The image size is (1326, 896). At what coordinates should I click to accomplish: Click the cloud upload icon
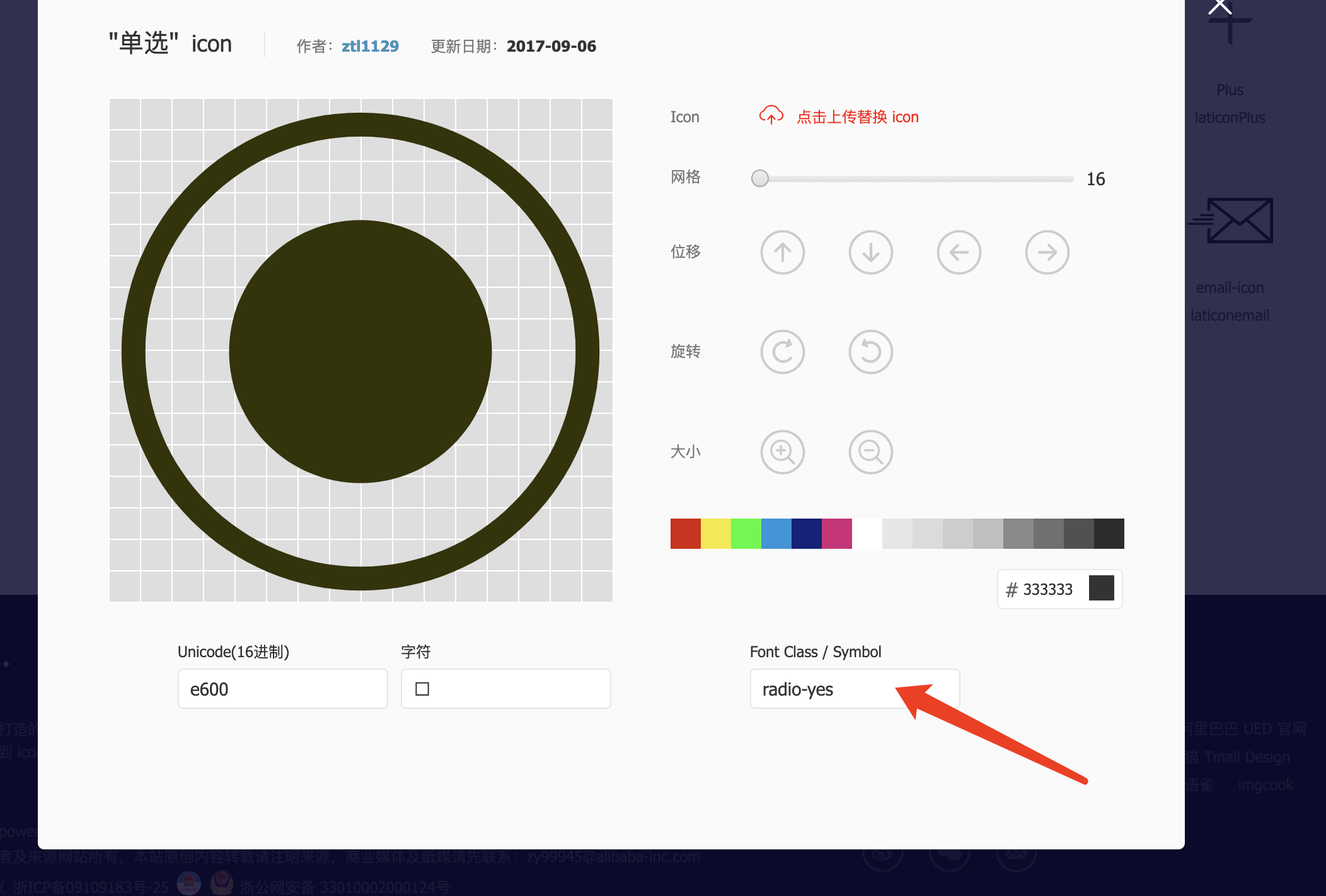coord(771,116)
